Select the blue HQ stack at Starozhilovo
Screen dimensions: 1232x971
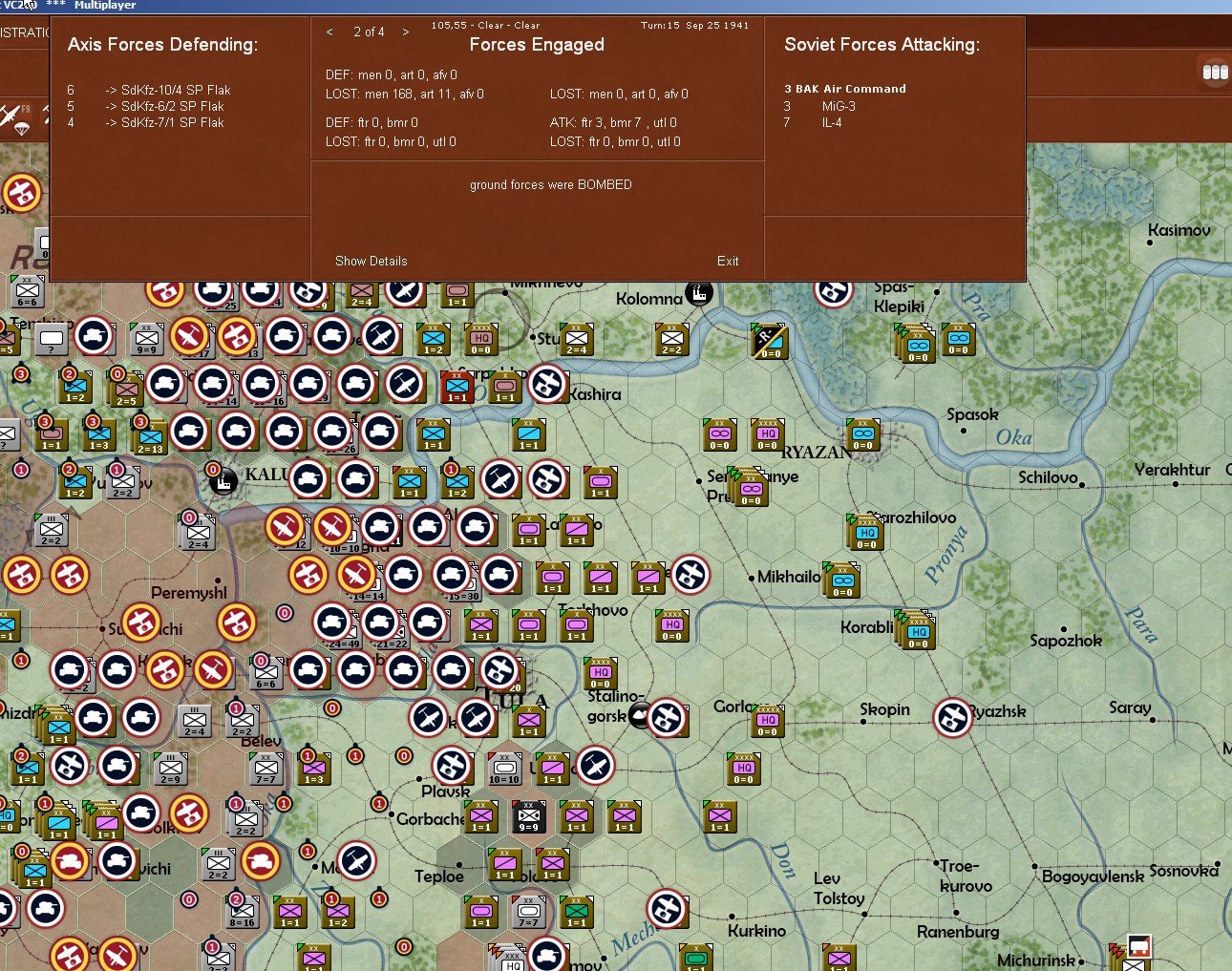click(865, 533)
